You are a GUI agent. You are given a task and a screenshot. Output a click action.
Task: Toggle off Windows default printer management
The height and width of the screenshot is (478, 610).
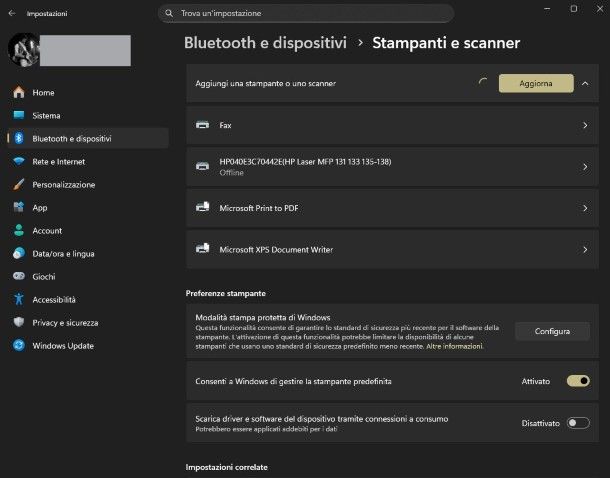[577, 381]
